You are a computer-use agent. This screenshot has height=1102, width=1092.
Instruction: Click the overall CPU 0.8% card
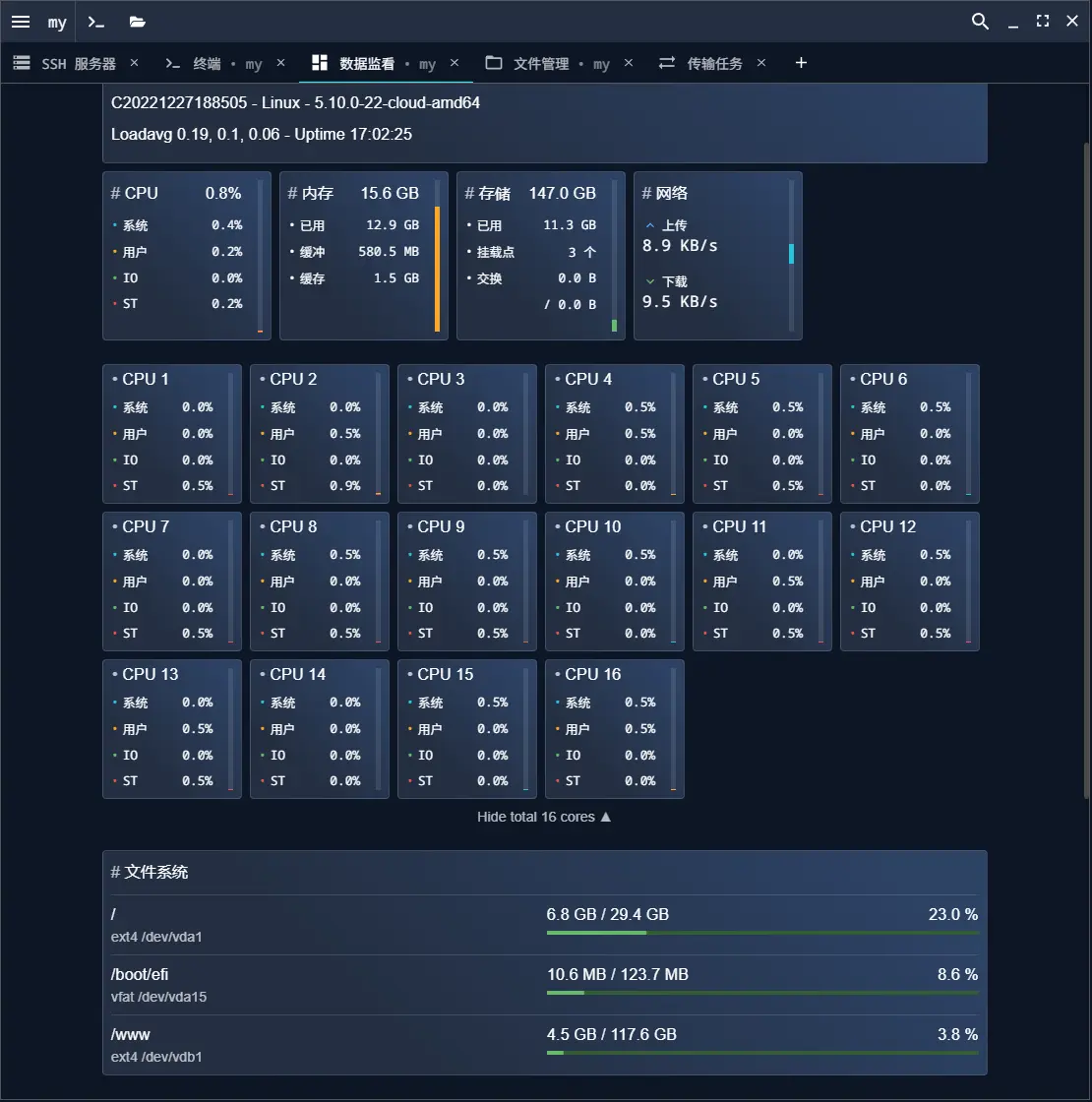pyautogui.click(x=187, y=256)
